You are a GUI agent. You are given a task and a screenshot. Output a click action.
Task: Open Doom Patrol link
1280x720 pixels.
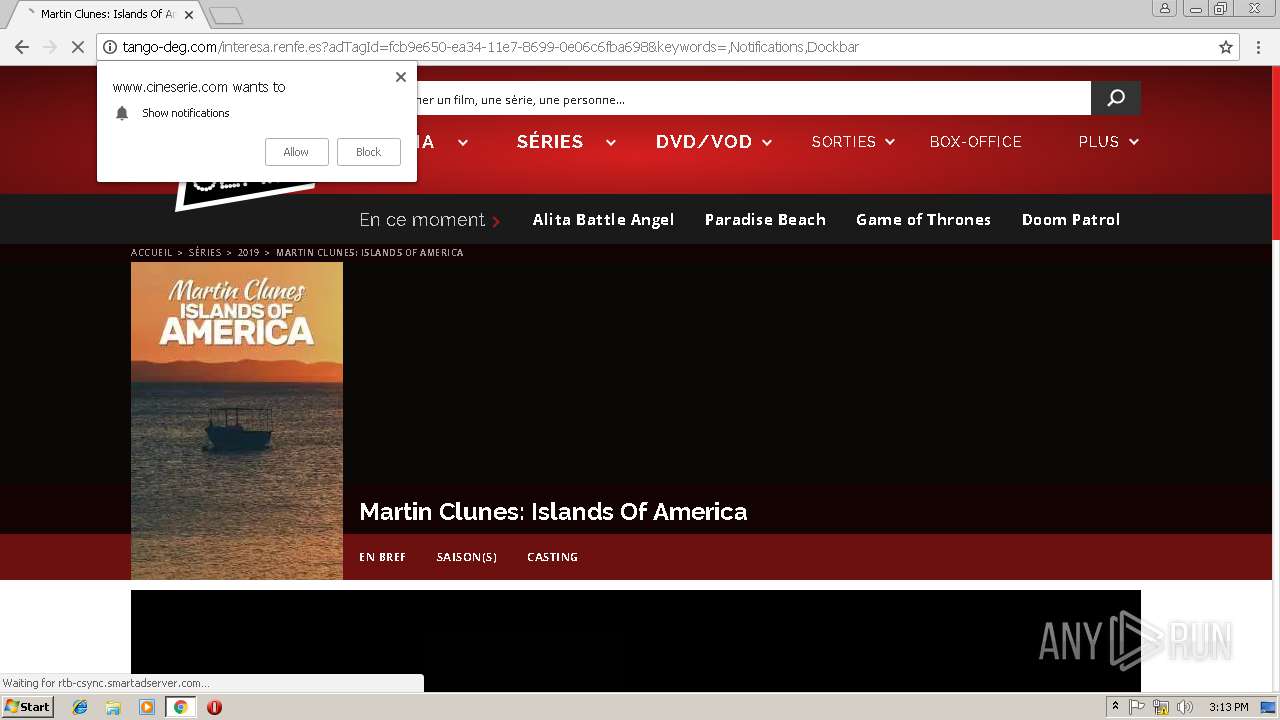(1071, 220)
